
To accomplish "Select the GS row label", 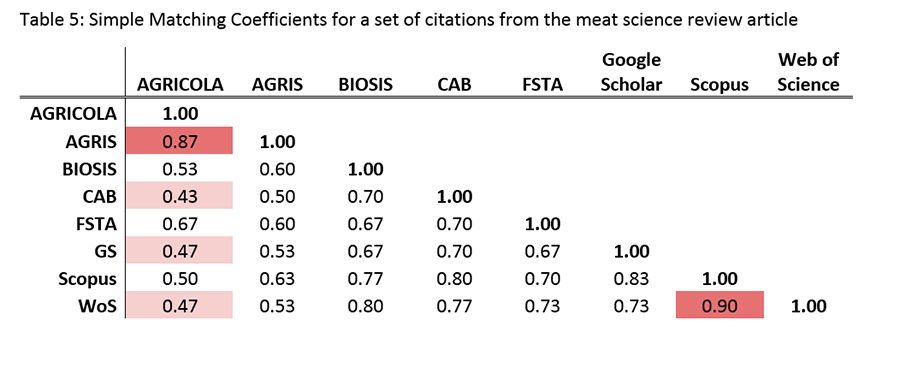I will pyautogui.click(x=106, y=251).
